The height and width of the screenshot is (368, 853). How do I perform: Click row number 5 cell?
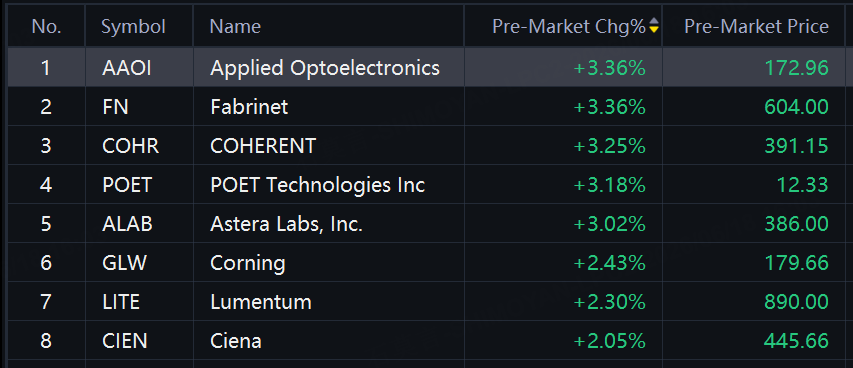pyautogui.click(x=46, y=224)
